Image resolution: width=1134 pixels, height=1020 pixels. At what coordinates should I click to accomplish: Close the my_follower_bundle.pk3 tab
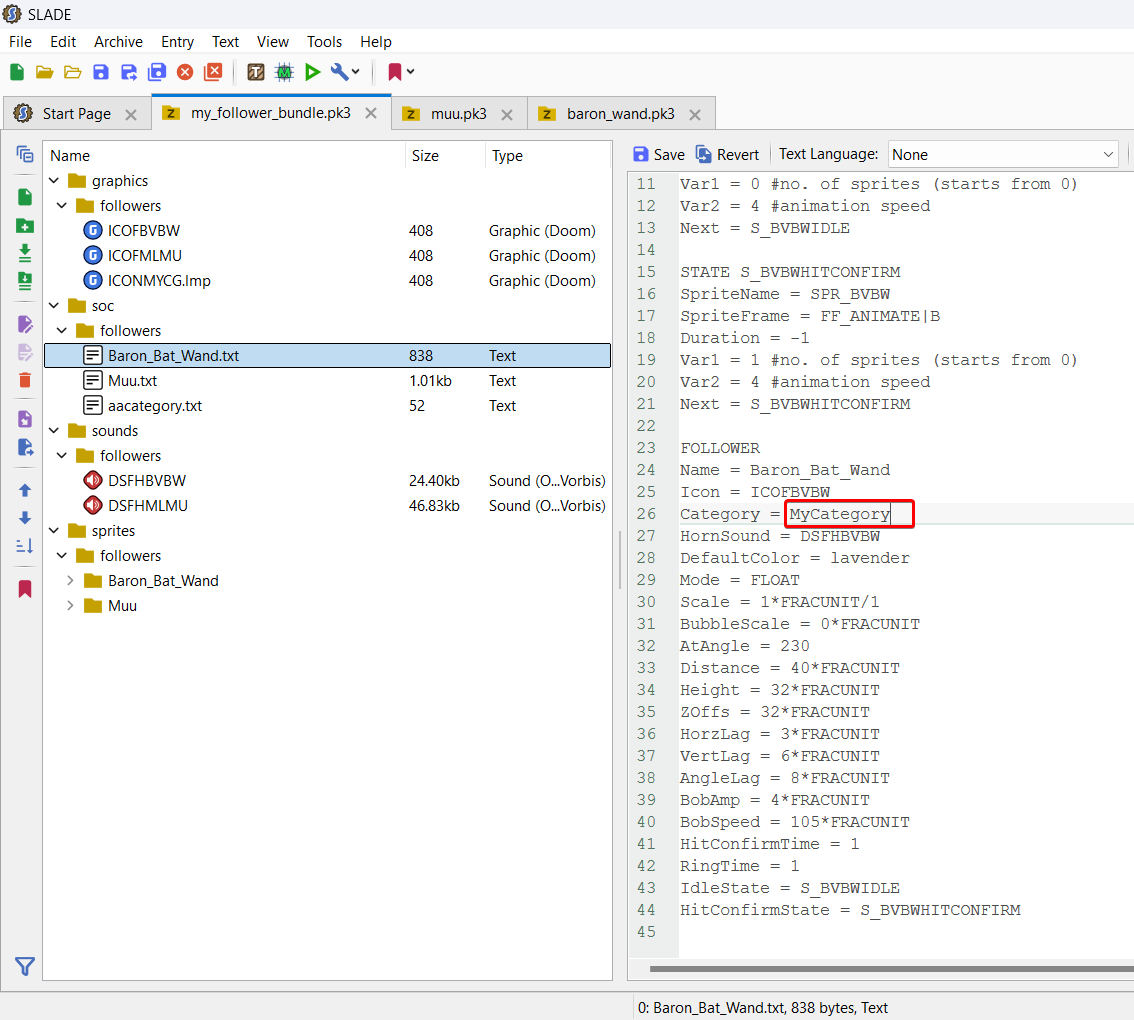click(x=371, y=113)
